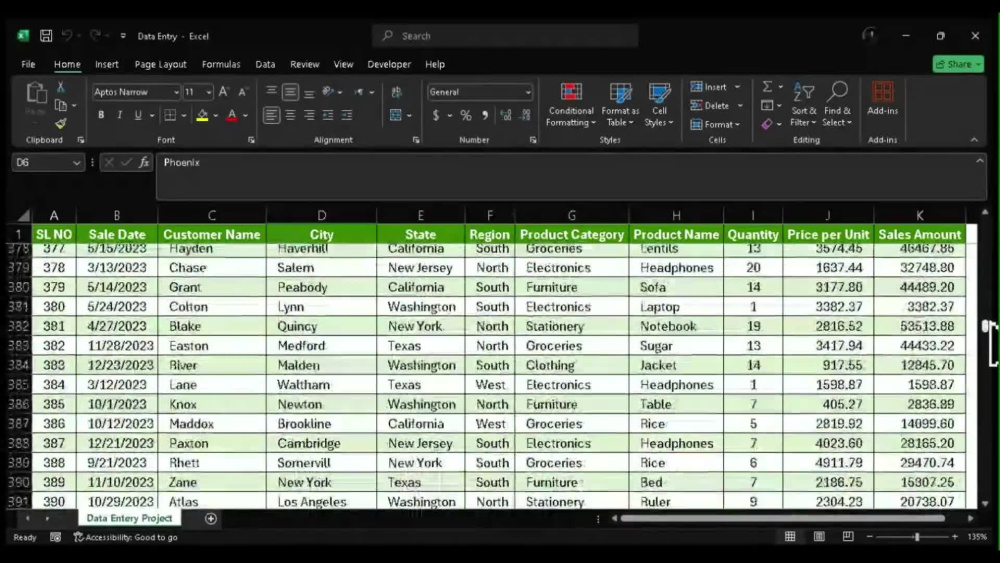Open the File menu
This screenshot has height=563, width=1000.
(28, 64)
